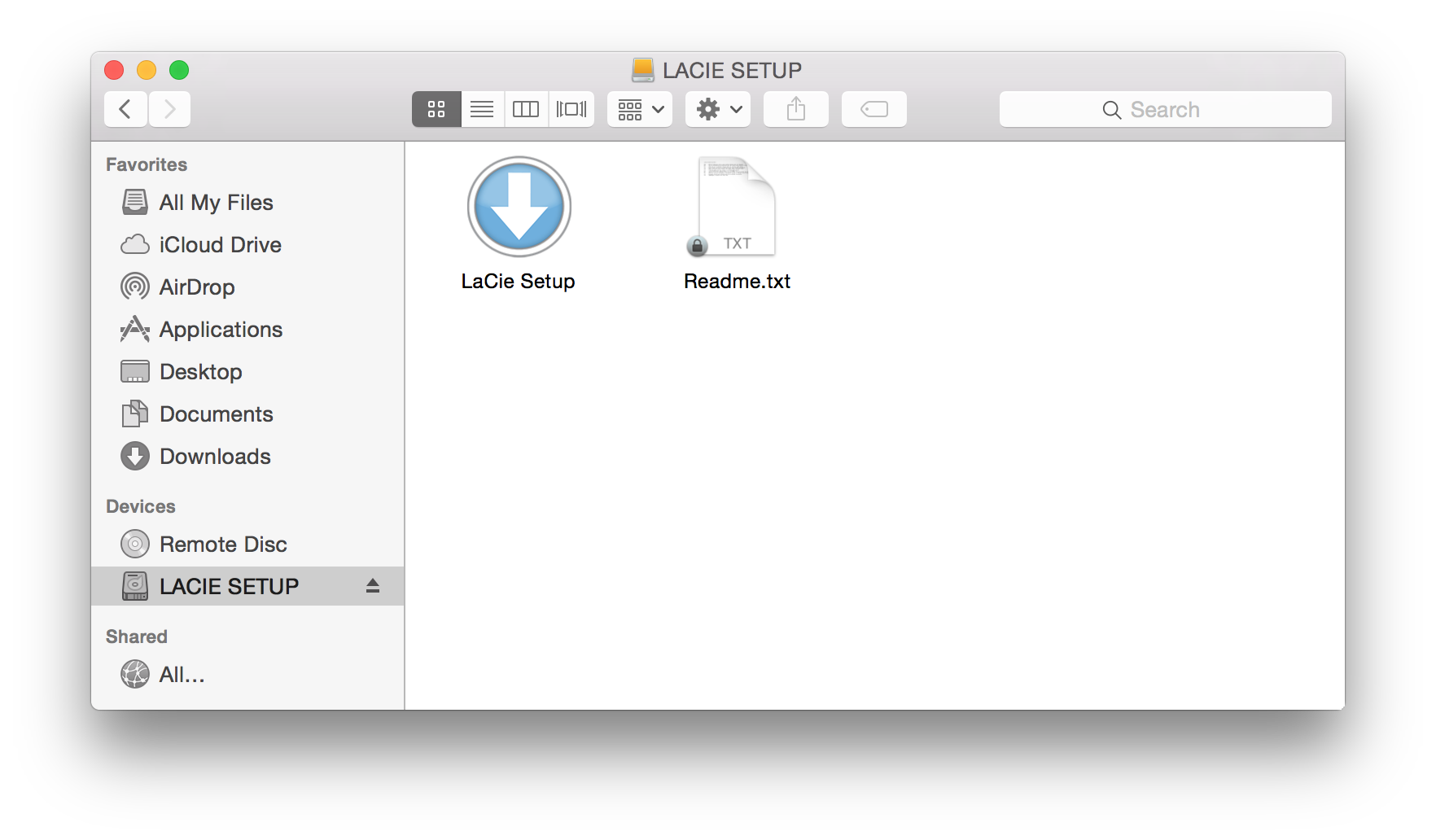Switch to icon view mode

pyautogui.click(x=436, y=109)
